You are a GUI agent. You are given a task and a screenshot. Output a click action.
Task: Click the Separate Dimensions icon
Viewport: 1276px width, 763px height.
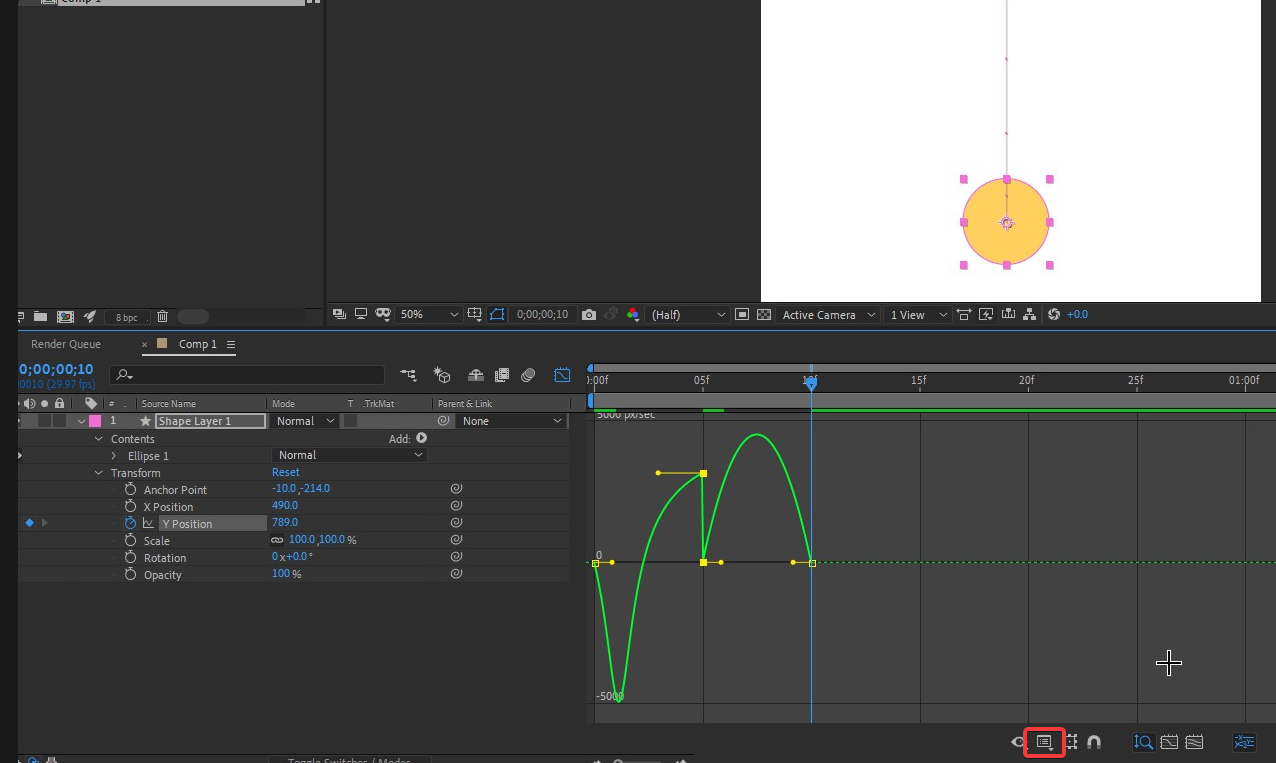(1244, 742)
